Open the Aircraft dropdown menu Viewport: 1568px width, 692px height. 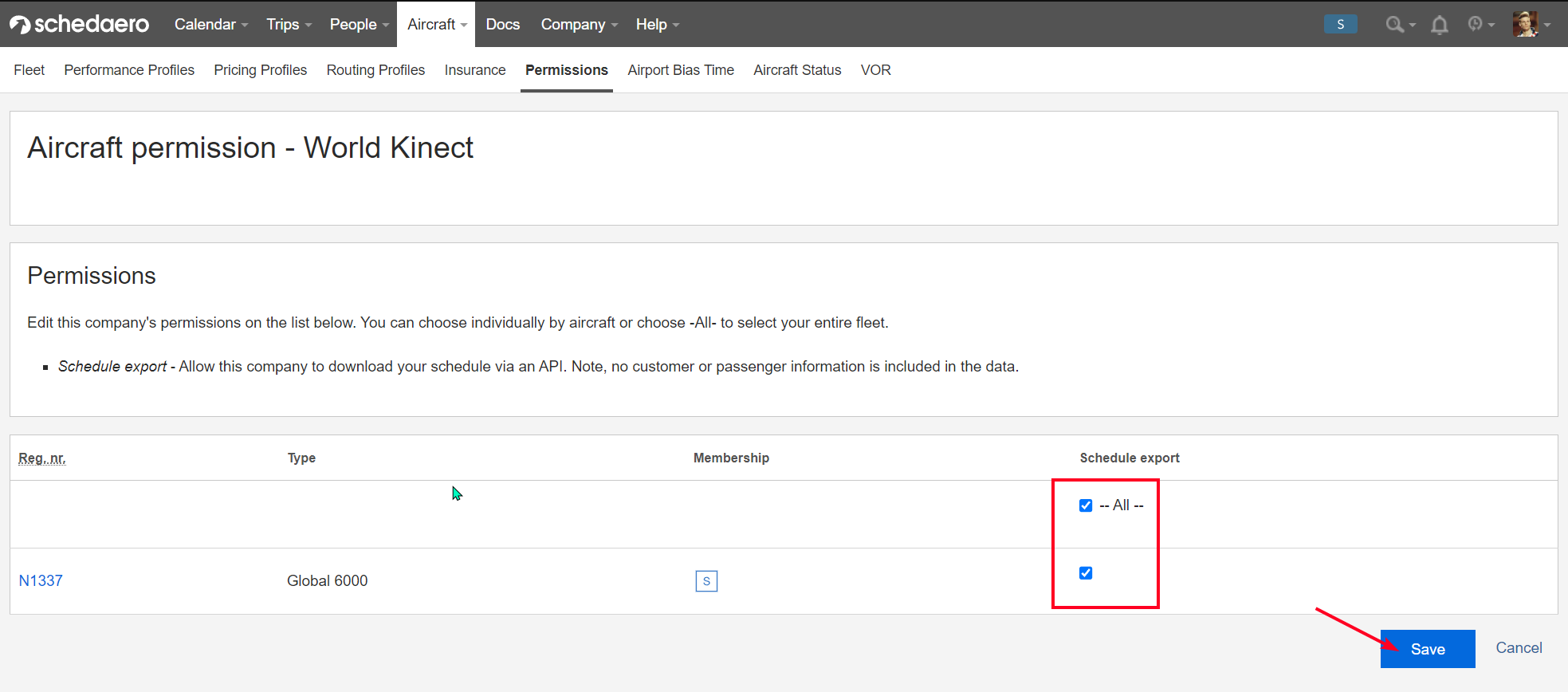[436, 24]
